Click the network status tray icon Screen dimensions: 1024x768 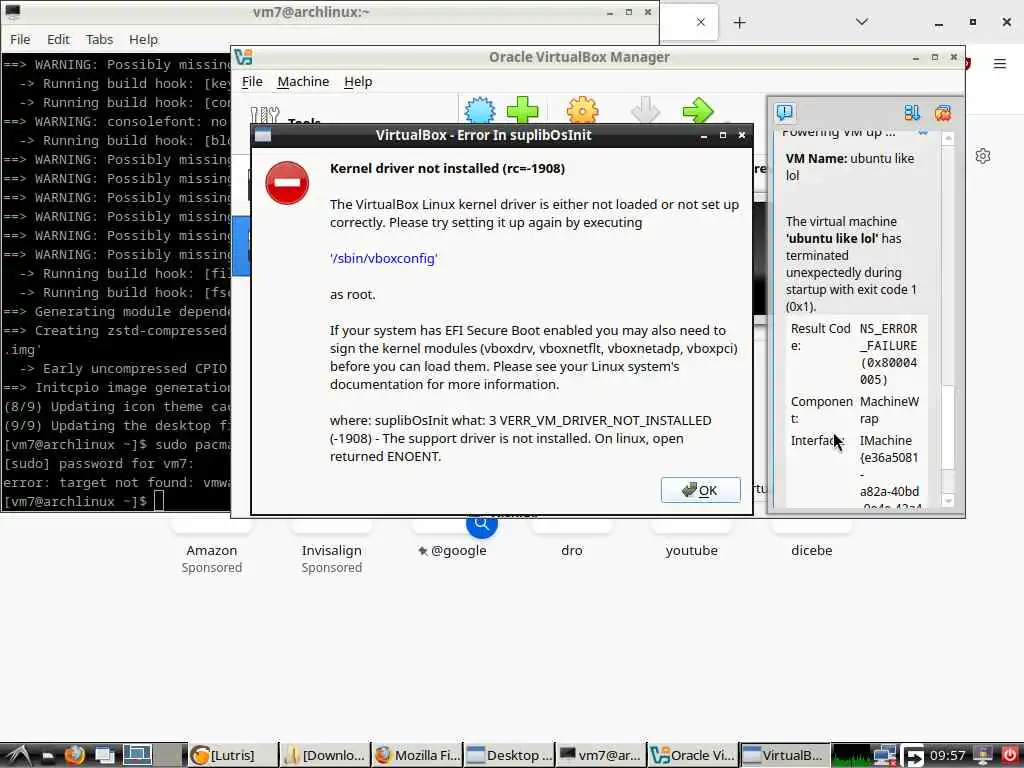coord(886,756)
